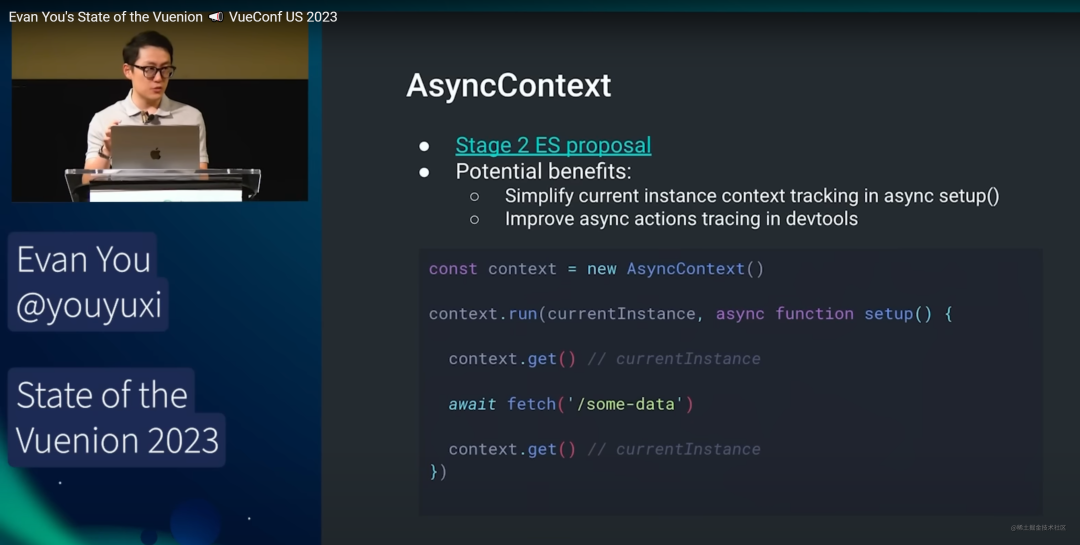Click code line 'const context = new AsyncContext()'

pyautogui.click(x=596, y=269)
